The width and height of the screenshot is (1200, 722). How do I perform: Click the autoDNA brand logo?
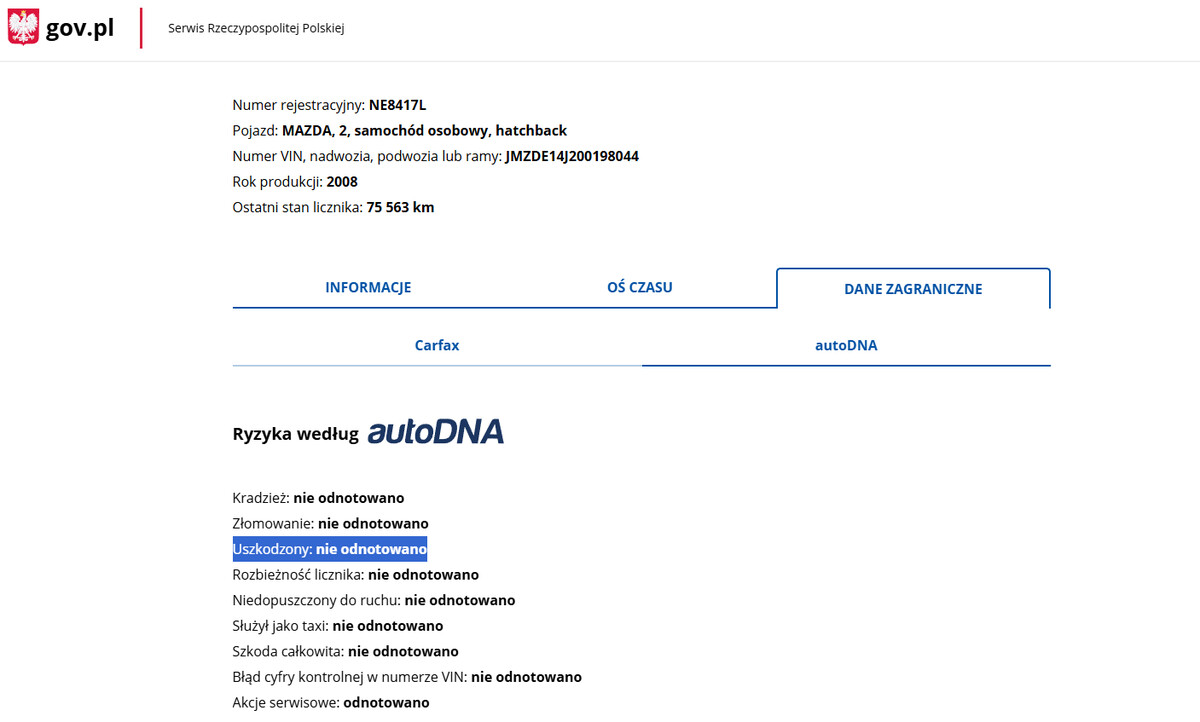[x=436, y=432]
